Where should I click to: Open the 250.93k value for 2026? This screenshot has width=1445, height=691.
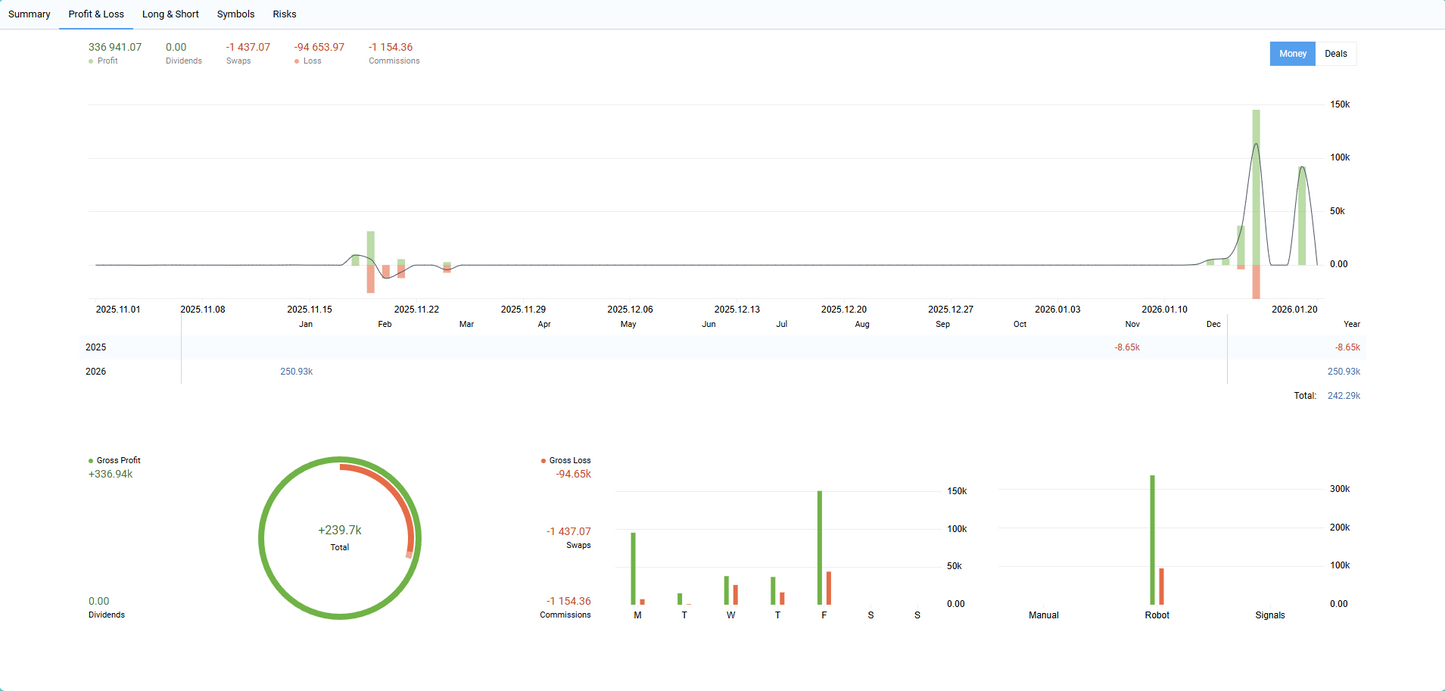[x=296, y=371]
